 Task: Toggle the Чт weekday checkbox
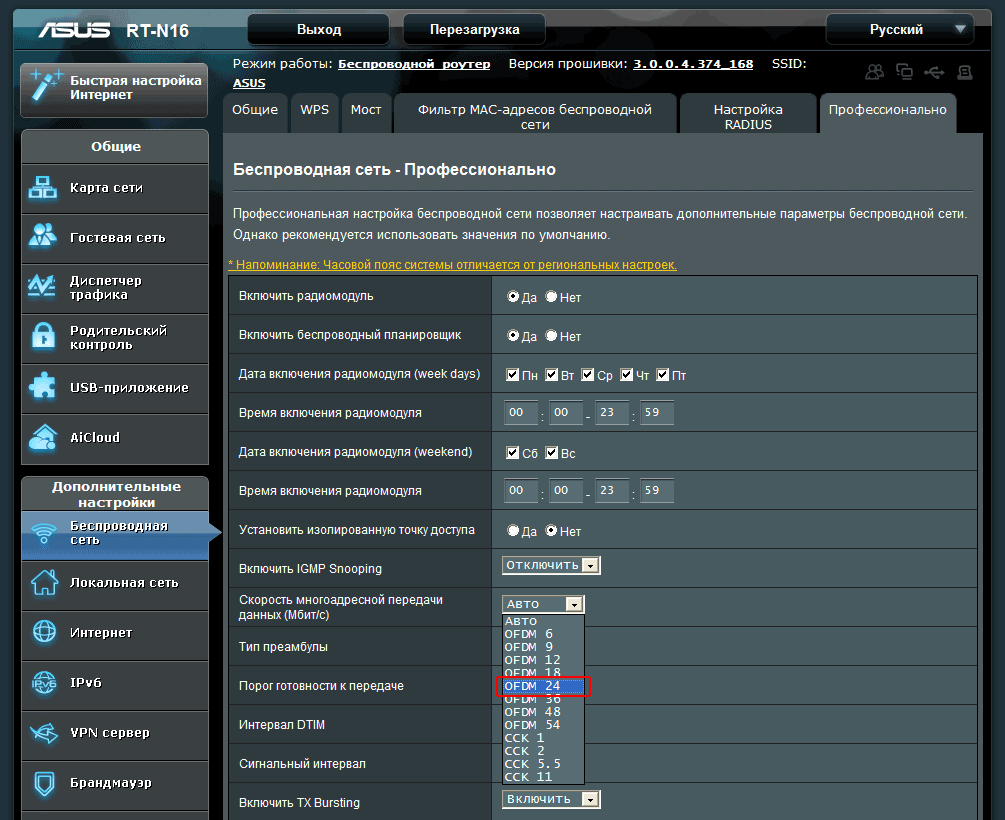tap(626, 374)
